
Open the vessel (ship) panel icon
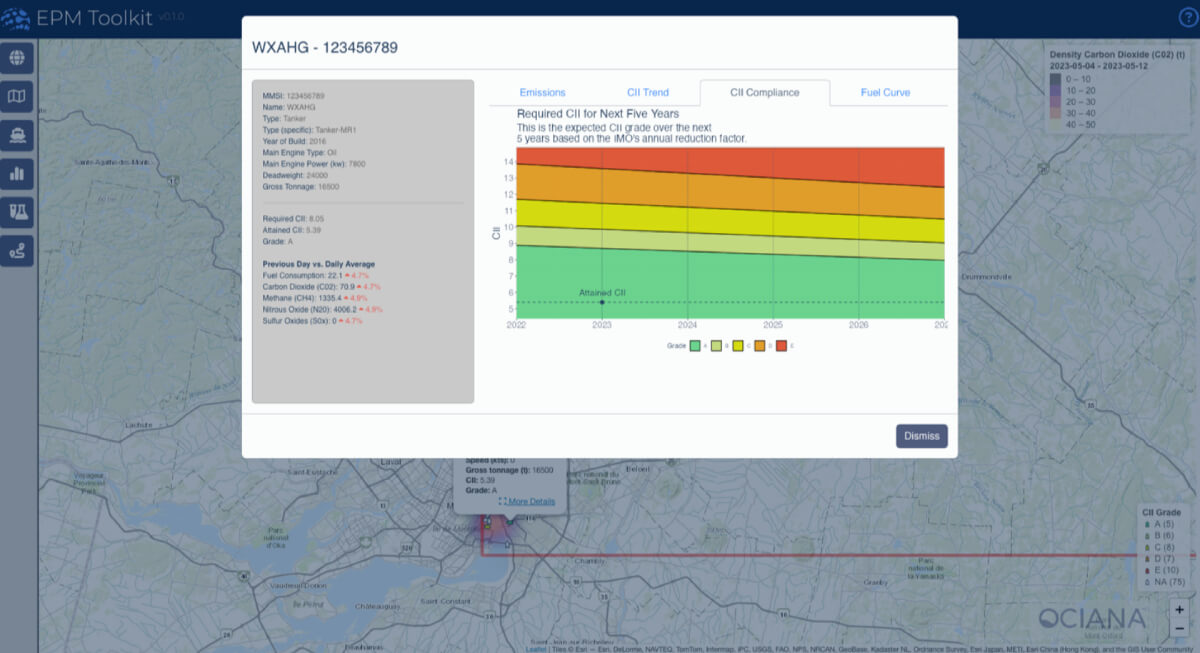(17, 135)
